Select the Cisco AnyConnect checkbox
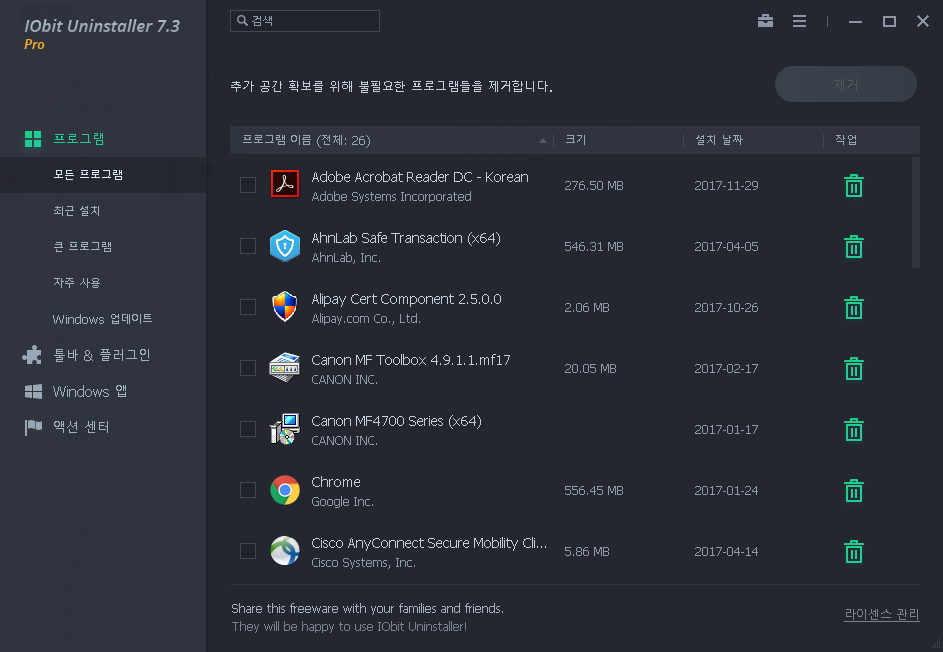This screenshot has height=652, width=943. point(248,551)
